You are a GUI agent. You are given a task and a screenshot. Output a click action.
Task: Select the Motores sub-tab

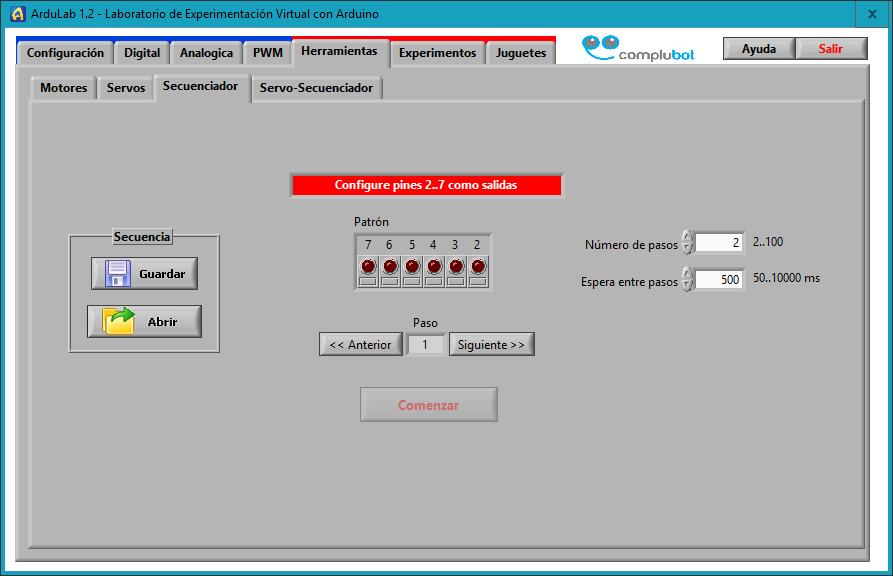coord(63,88)
